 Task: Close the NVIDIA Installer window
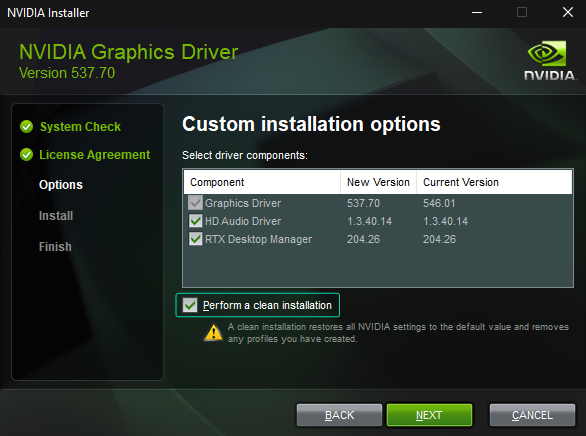tap(568, 12)
